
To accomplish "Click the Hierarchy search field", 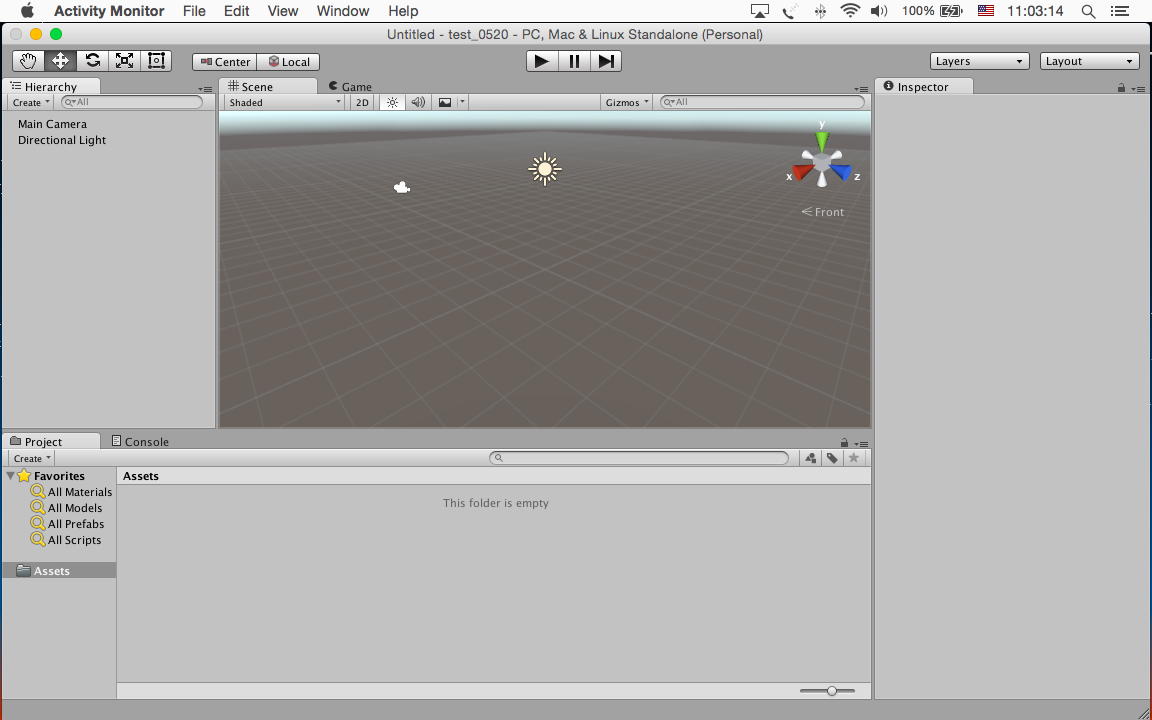I will (x=132, y=102).
